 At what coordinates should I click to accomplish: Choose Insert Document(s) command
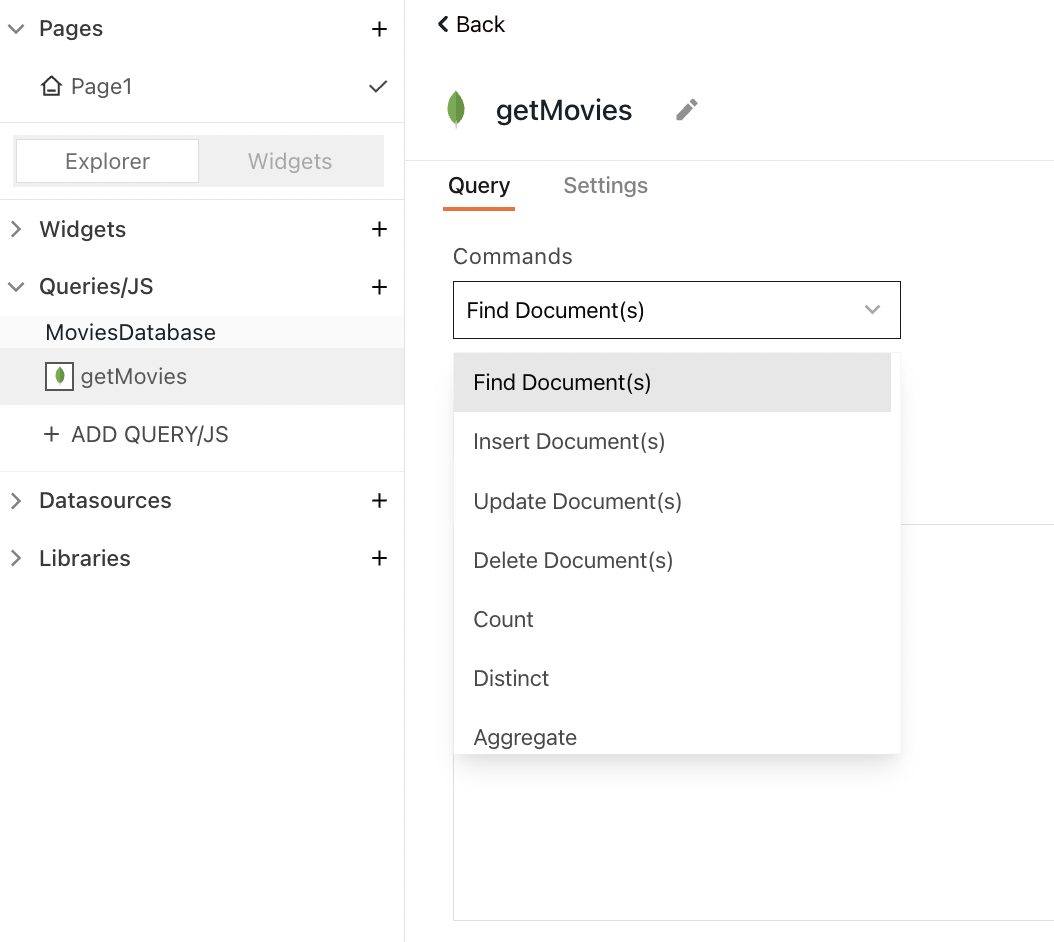point(672,442)
